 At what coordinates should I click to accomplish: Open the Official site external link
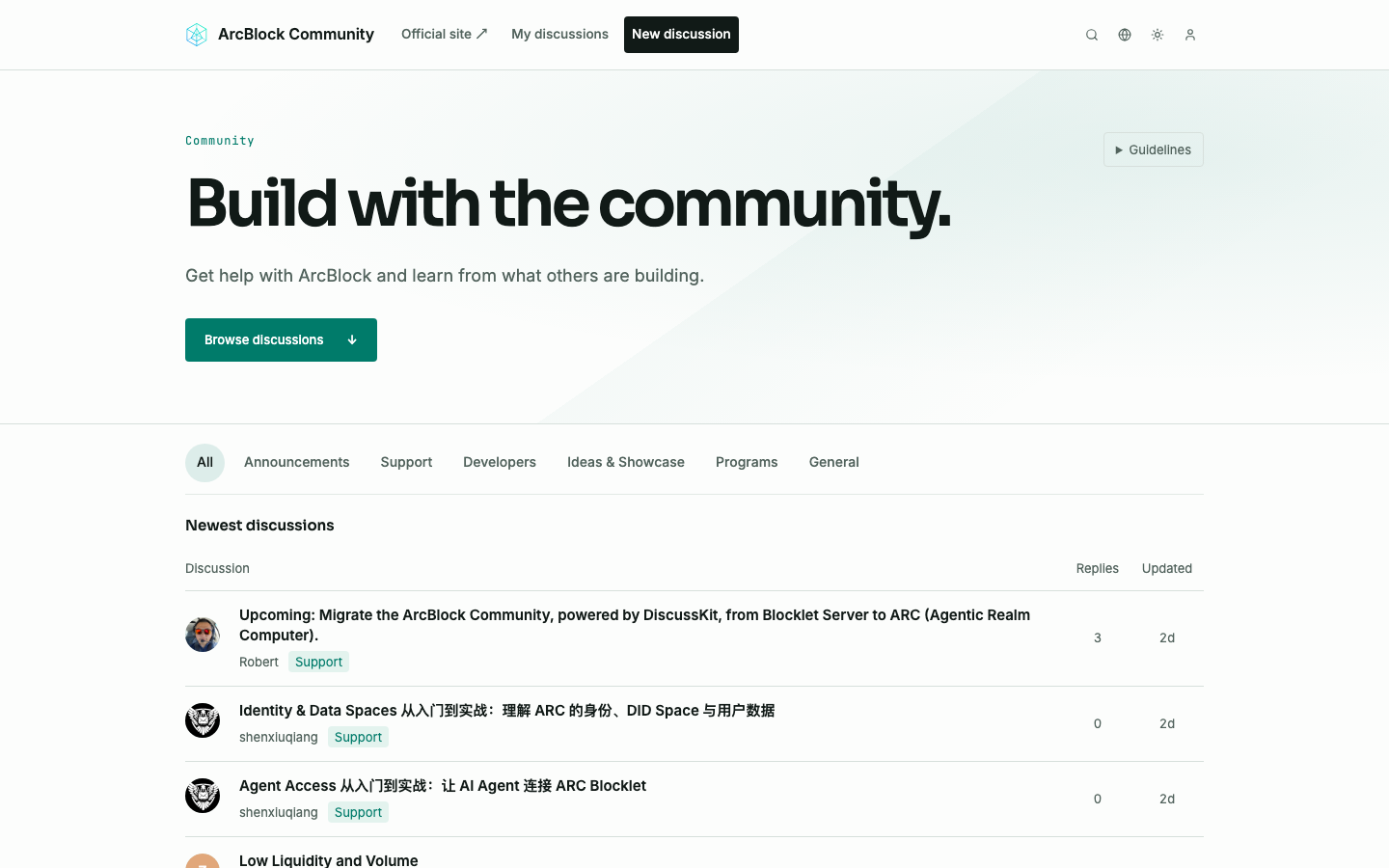445,34
